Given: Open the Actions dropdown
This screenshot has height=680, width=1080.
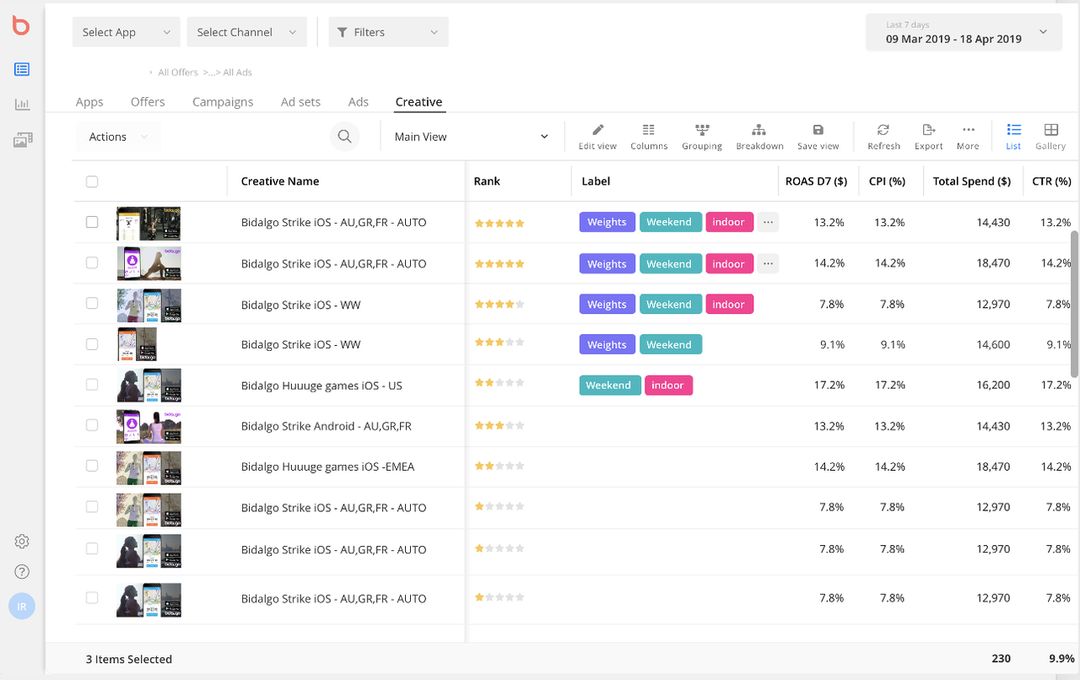Looking at the screenshot, I should pyautogui.click(x=118, y=136).
